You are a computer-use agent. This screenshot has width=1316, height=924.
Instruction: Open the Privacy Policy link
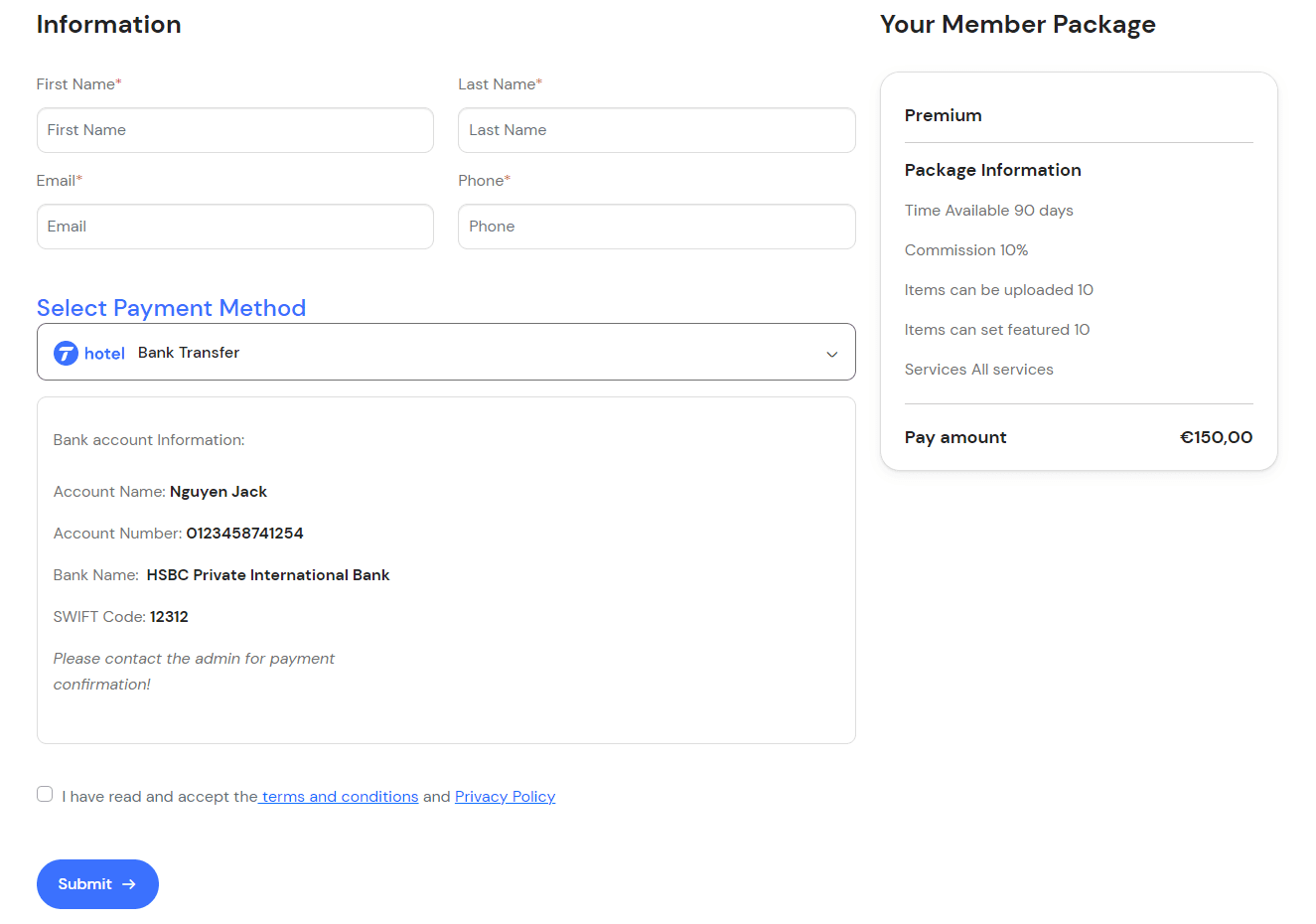(505, 797)
